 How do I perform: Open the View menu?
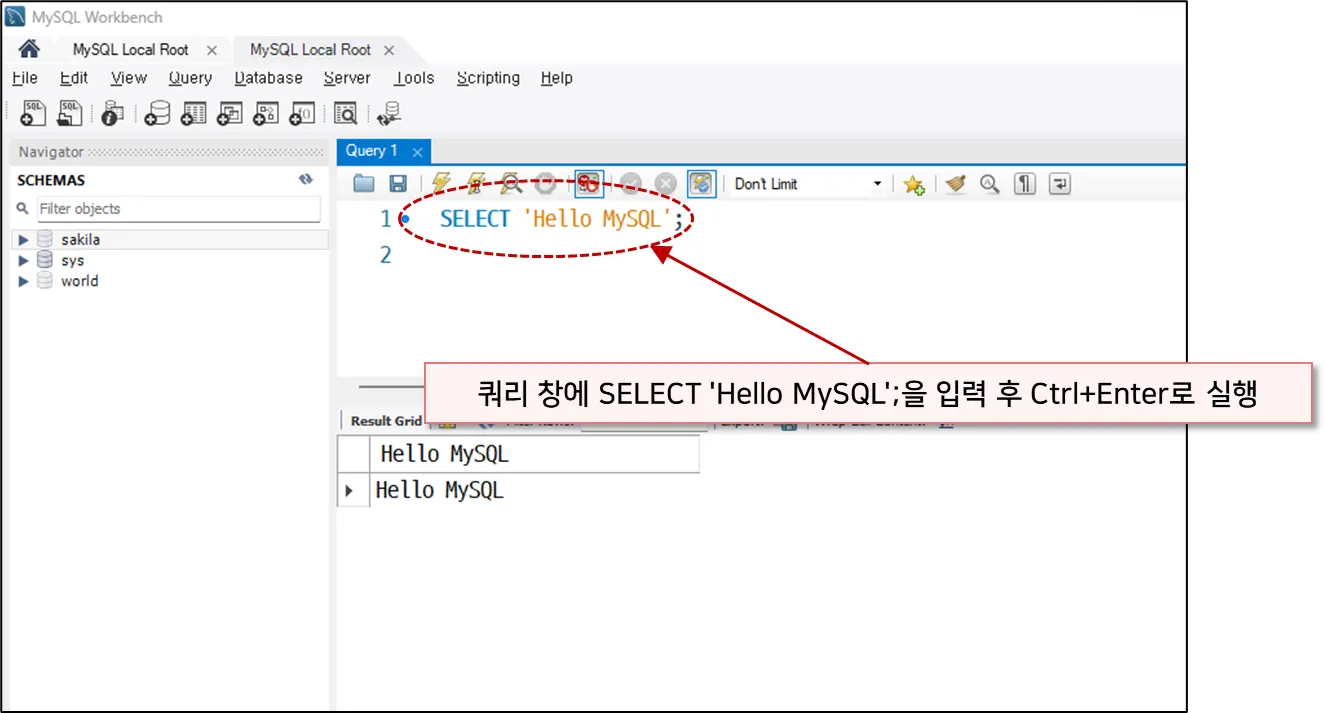click(129, 78)
